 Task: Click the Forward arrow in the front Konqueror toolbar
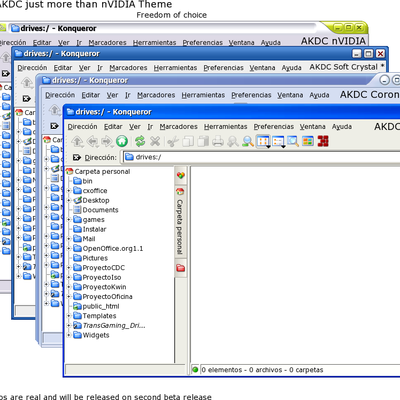click(x=107, y=142)
